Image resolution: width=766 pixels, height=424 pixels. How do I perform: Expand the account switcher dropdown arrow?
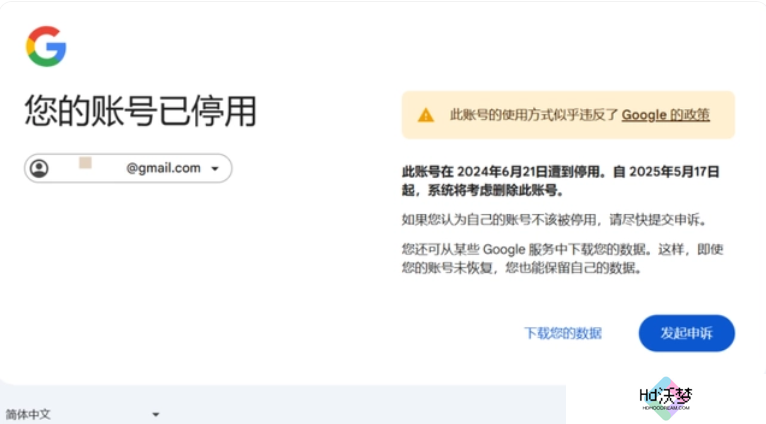[x=215, y=169]
